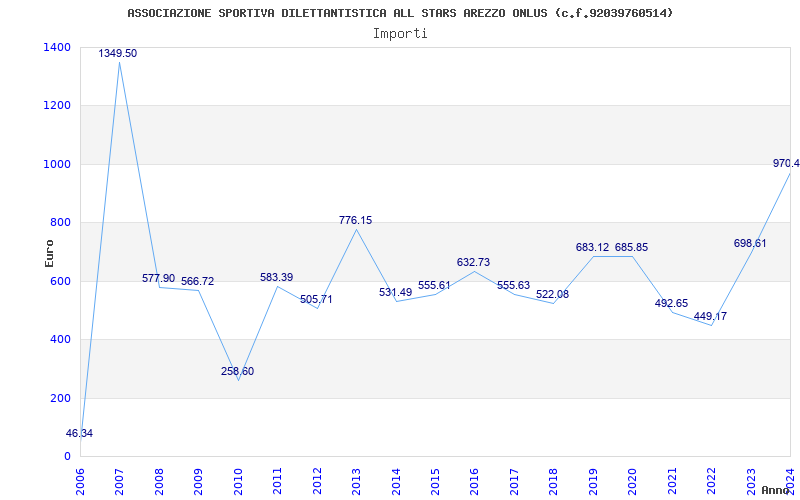The image size is (800, 500).
Task: Select the 46.34 data label
Action: (x=80, y=434)
